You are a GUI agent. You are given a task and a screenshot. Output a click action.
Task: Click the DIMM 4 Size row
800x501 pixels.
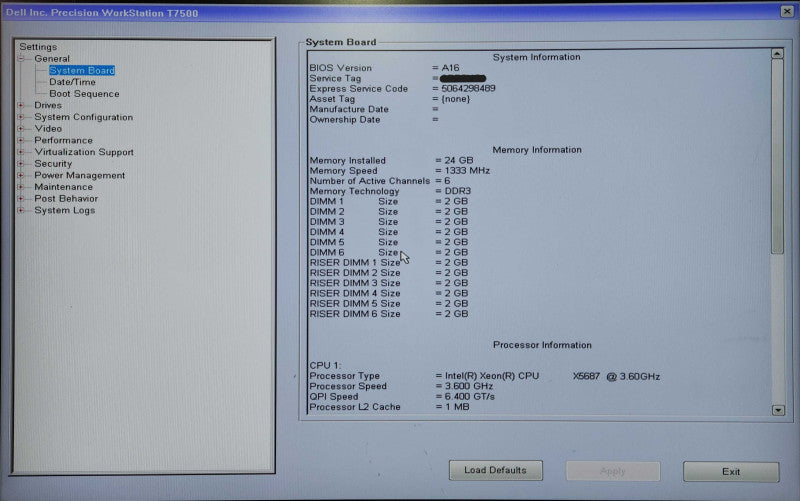pos(389,232)
